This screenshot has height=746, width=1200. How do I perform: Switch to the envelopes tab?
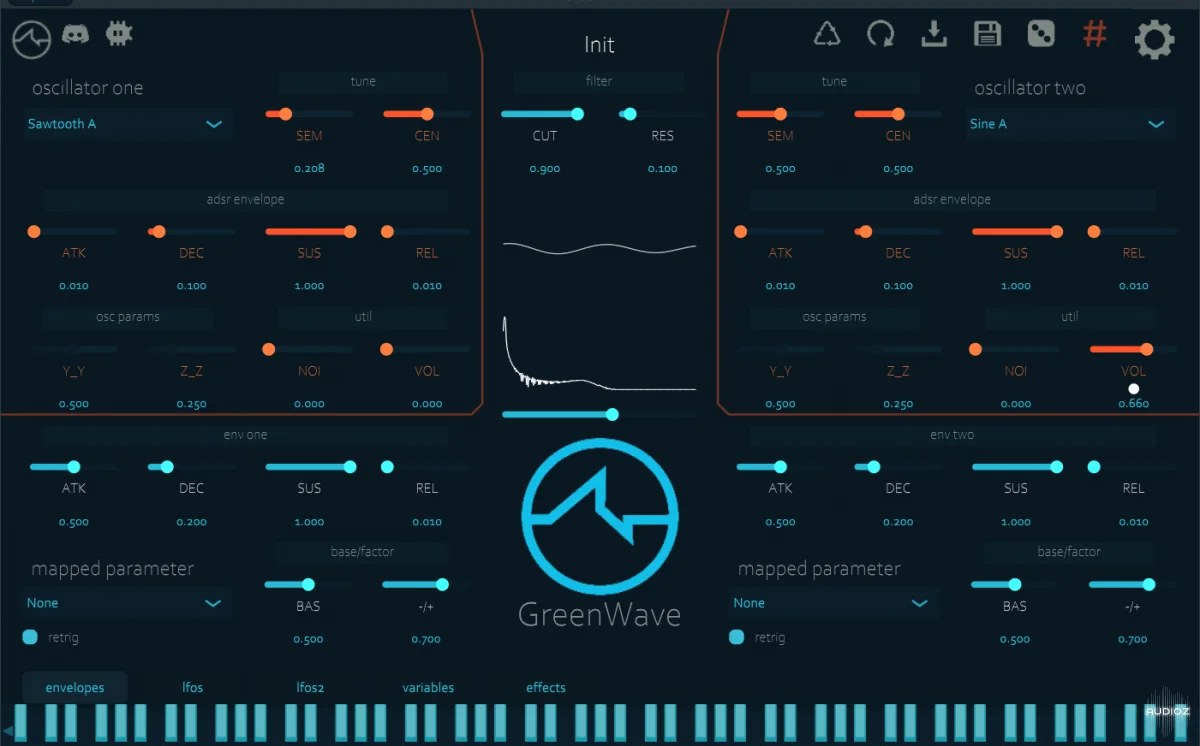75,687
